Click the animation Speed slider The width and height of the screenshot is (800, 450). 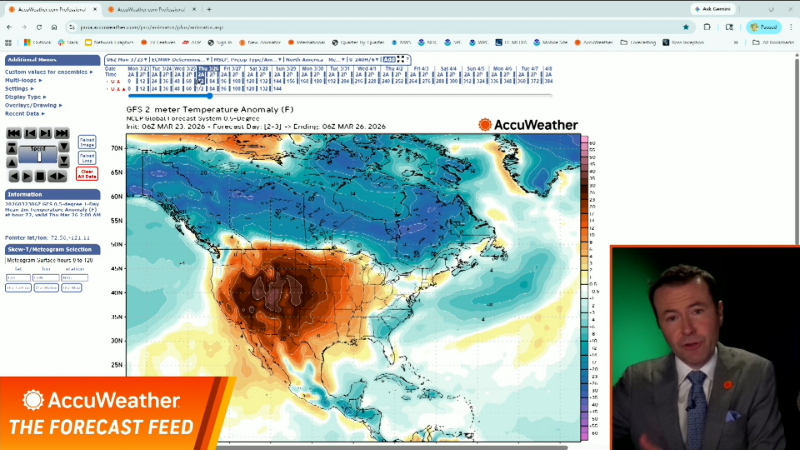click(x=38, y=155)
